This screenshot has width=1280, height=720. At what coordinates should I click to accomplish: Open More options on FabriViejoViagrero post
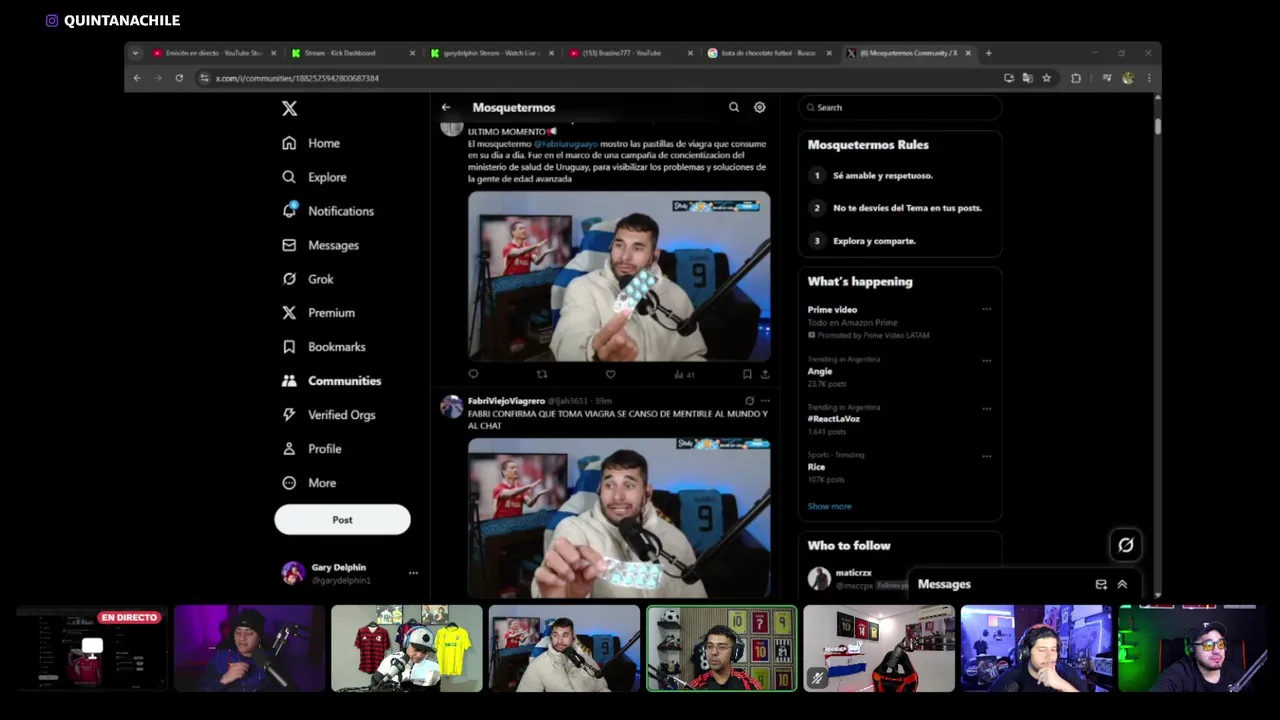[x=765, y=401]
